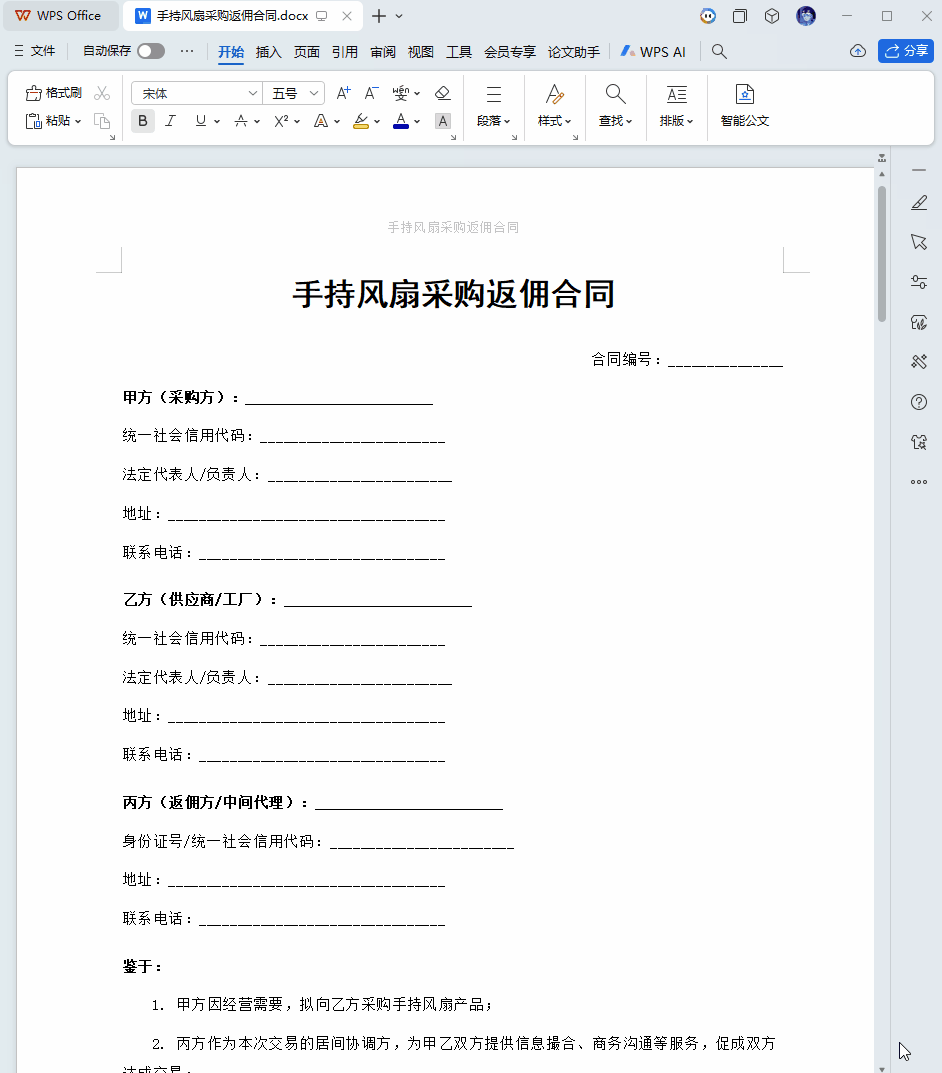Click the pen edit icon in right sidebar
Viewport: 942px width, 1073px height.
[919, 203]
